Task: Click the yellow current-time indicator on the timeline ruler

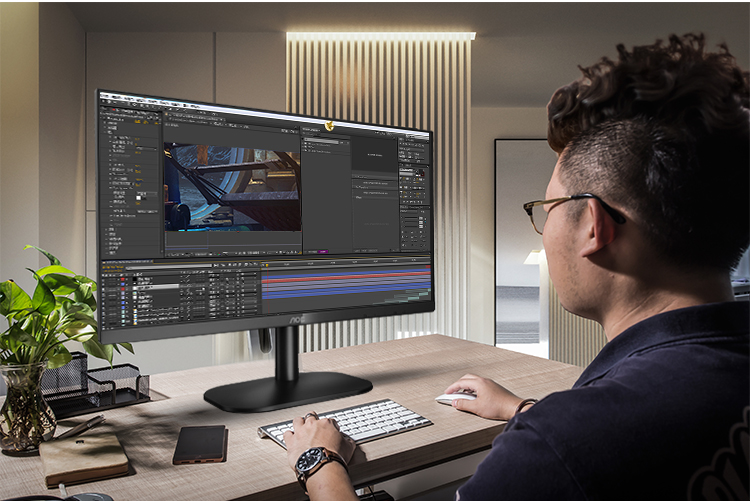Action: coord(266,265)
